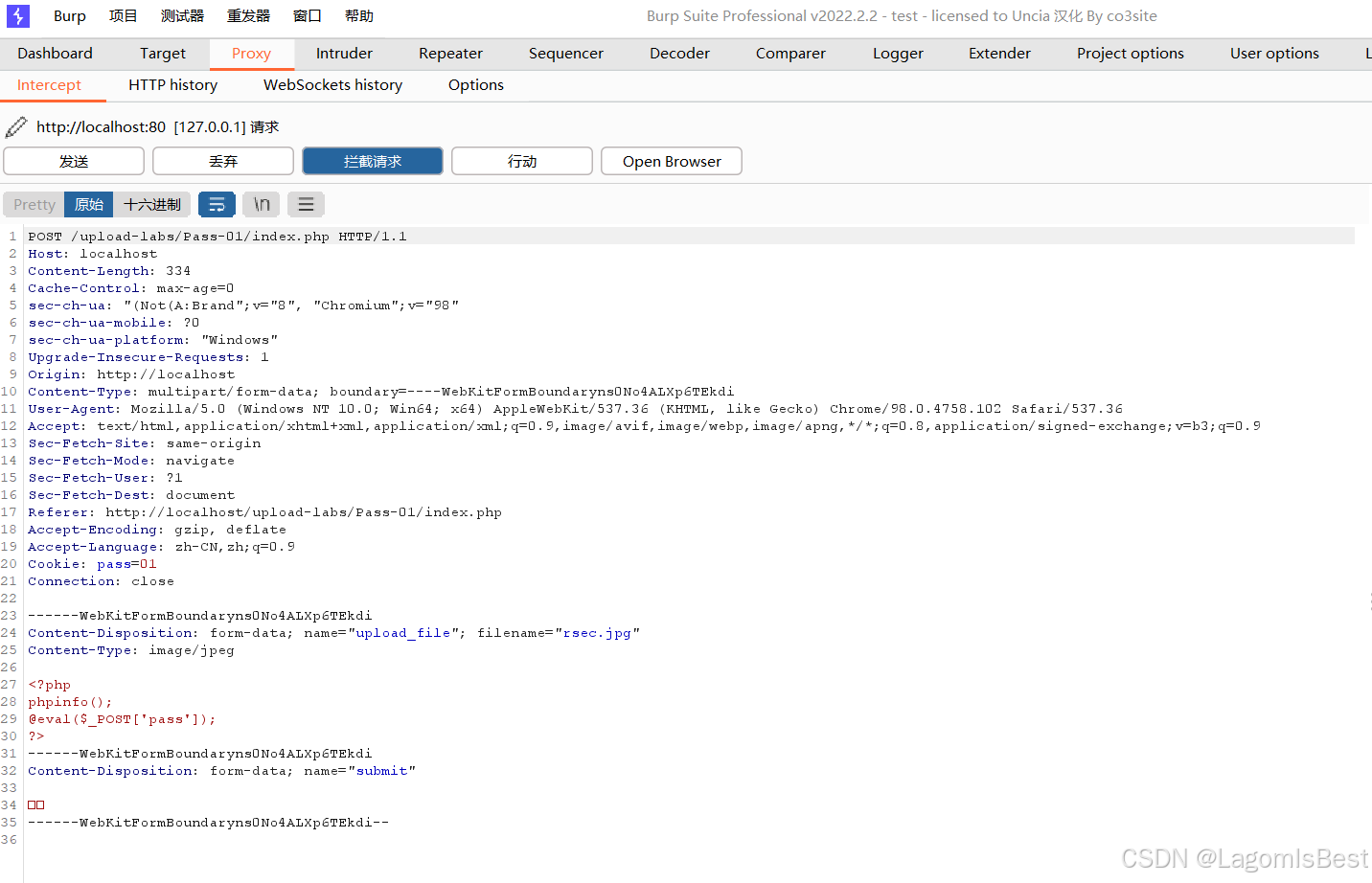This screenshot has height=883, width=1372.
Task: Click the Accept-Encoding header line
Action: [x=157, y=530]
